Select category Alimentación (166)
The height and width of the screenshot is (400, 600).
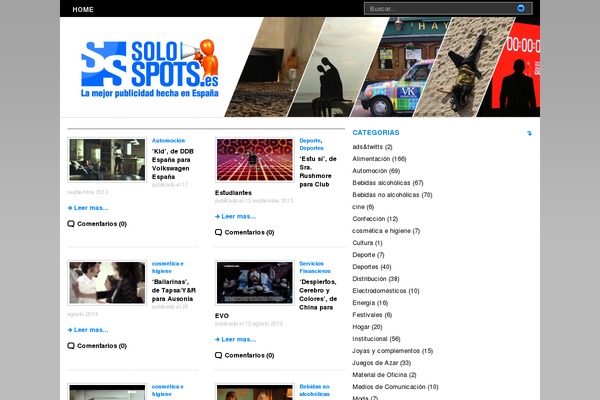click(379, 158)
